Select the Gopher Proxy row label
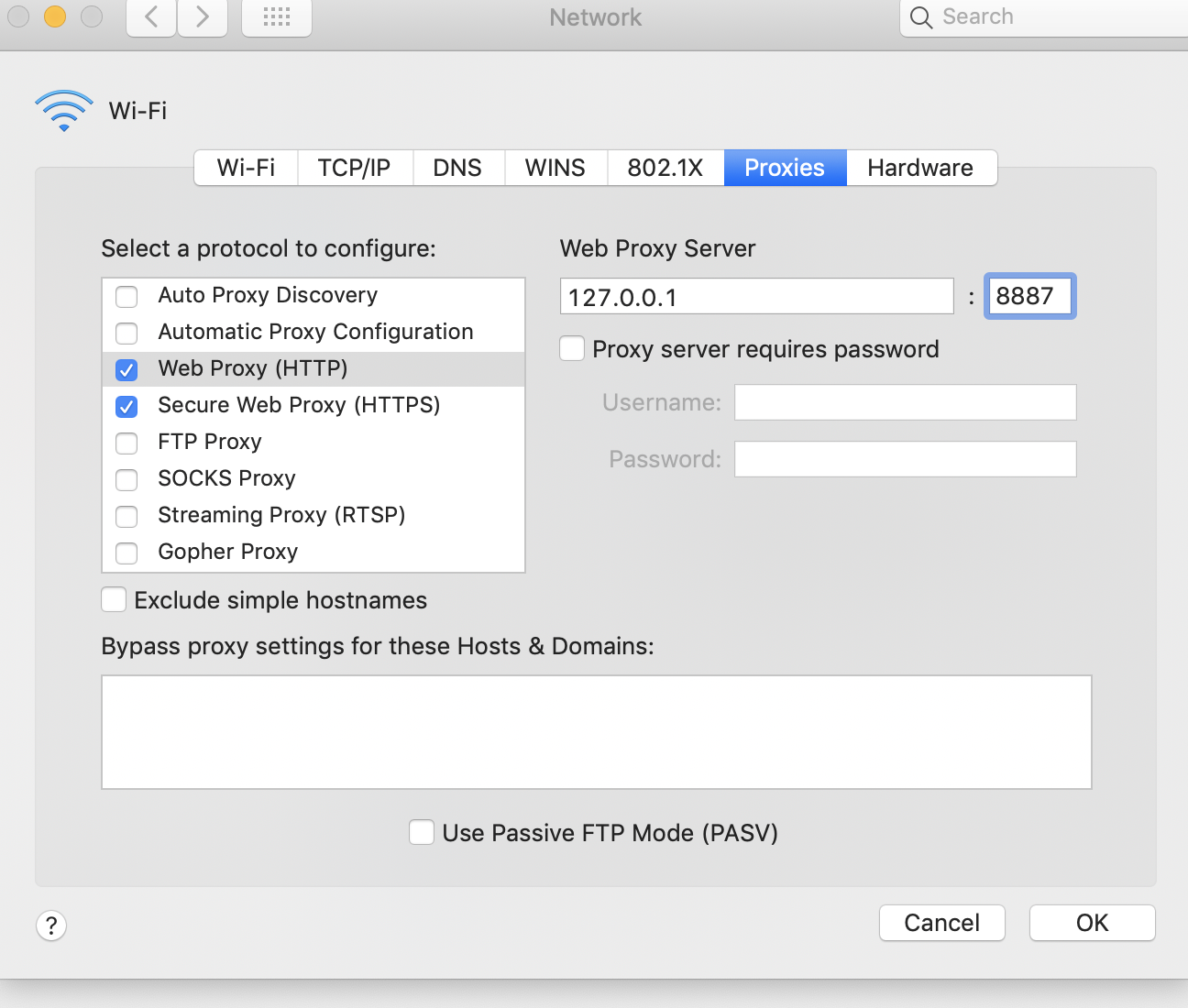Image resolution: width=1188 pixels, height=1008 pixels. coord(228,552)
